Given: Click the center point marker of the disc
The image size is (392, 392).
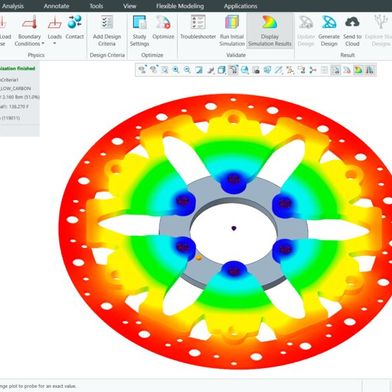Looking at the screenshot, I should (234, 228).
